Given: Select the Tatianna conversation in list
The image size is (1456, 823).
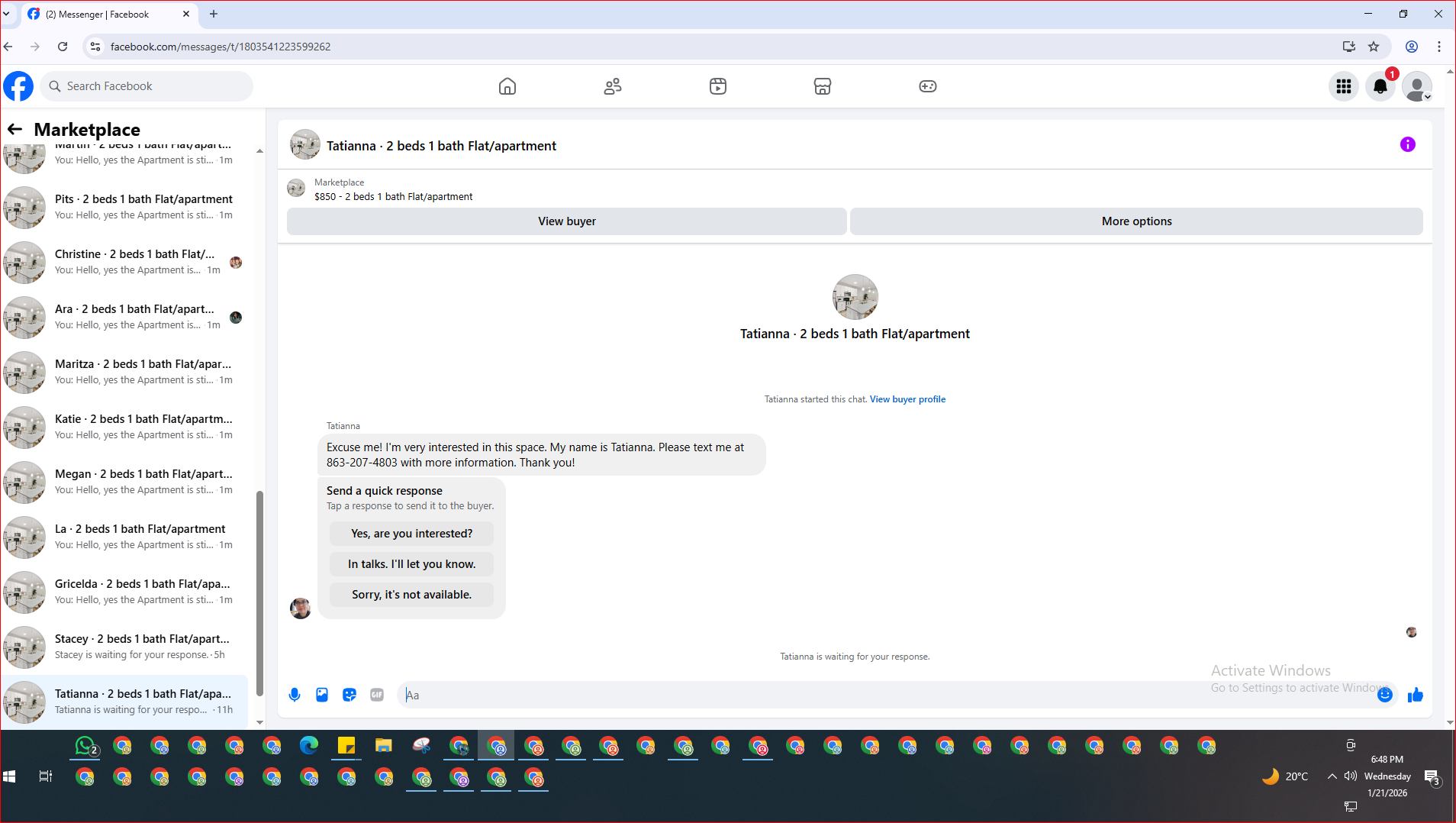Looking at the screenshot, I should 124,702.
